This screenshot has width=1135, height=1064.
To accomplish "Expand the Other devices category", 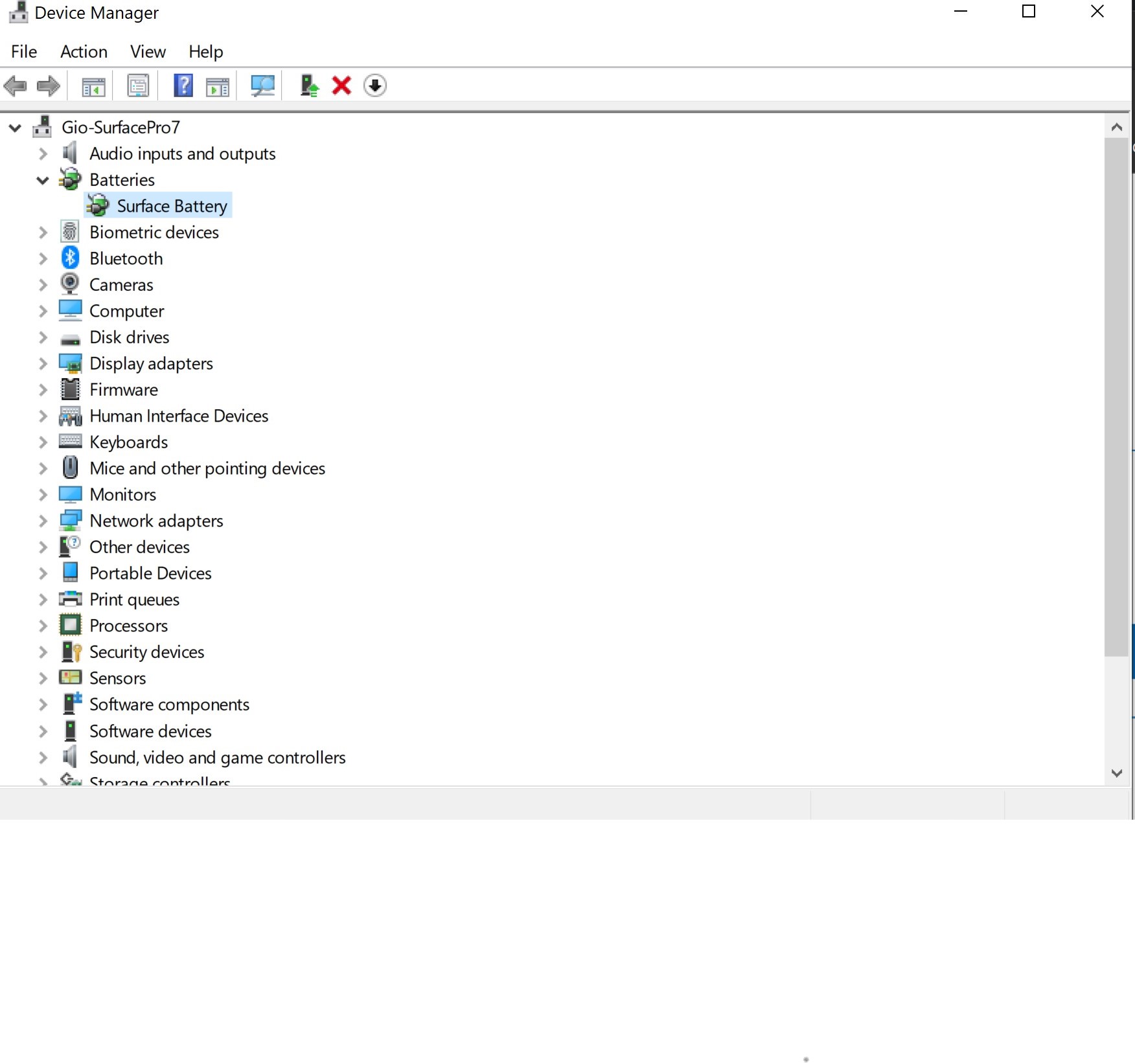I will coord(43,547).
